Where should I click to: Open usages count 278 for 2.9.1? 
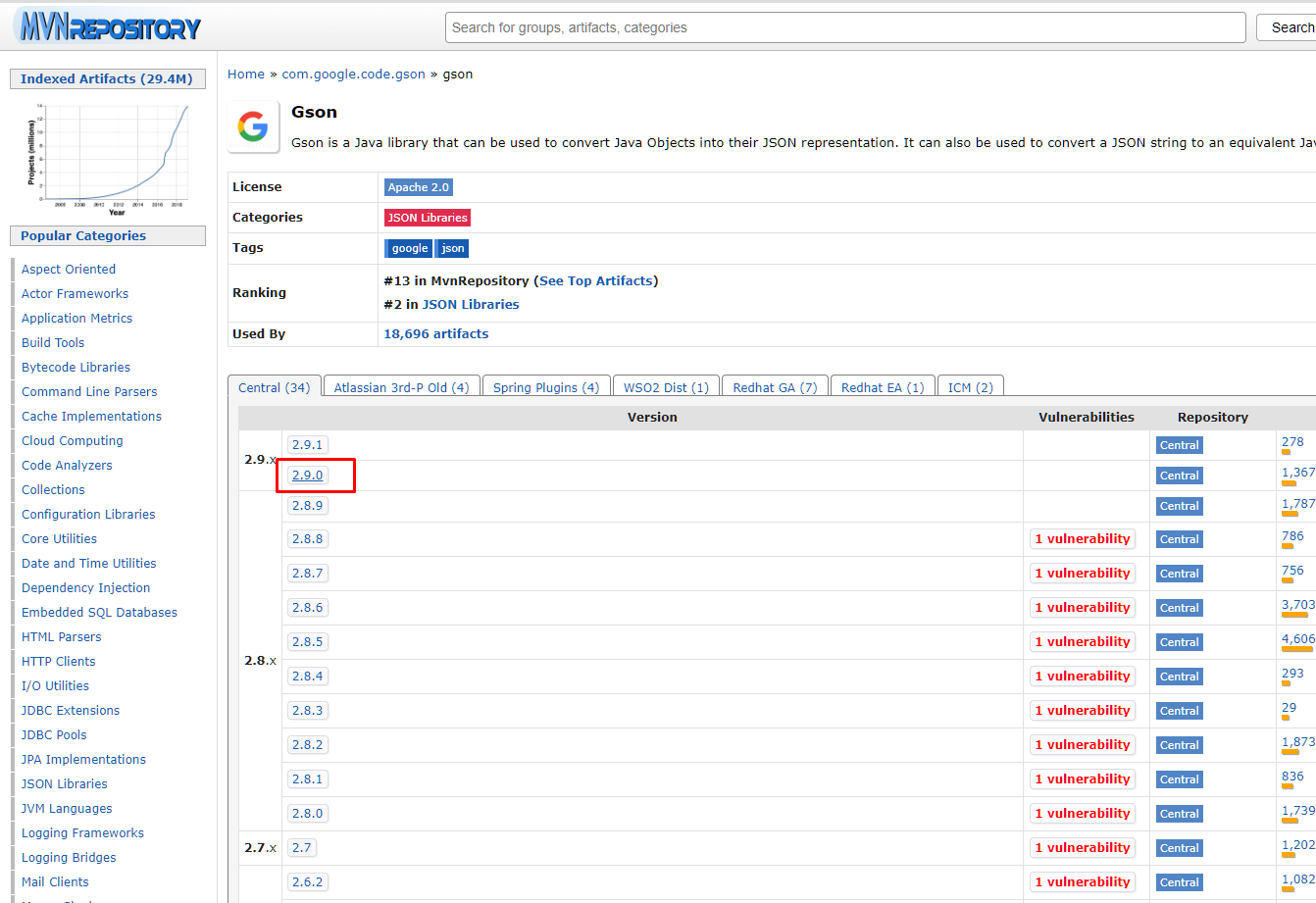point(1292,442)
